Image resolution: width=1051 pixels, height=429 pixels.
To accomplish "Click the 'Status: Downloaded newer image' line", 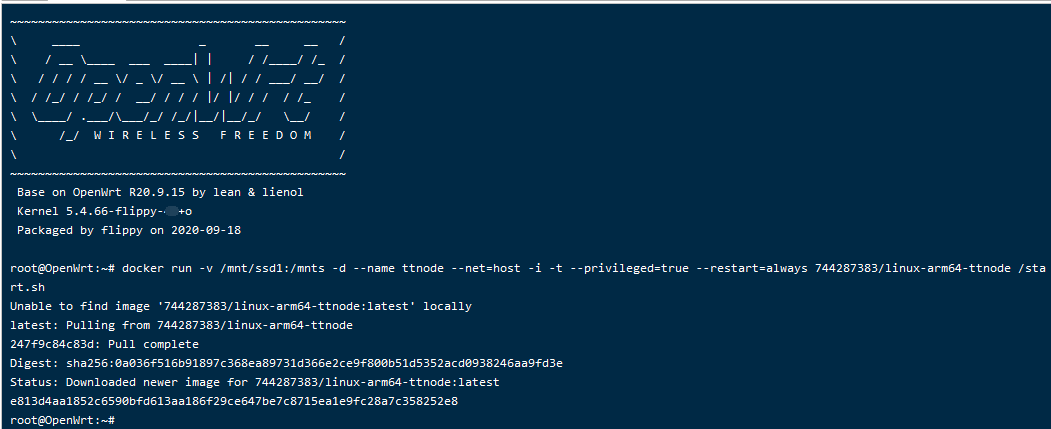I will coord(255,382).
